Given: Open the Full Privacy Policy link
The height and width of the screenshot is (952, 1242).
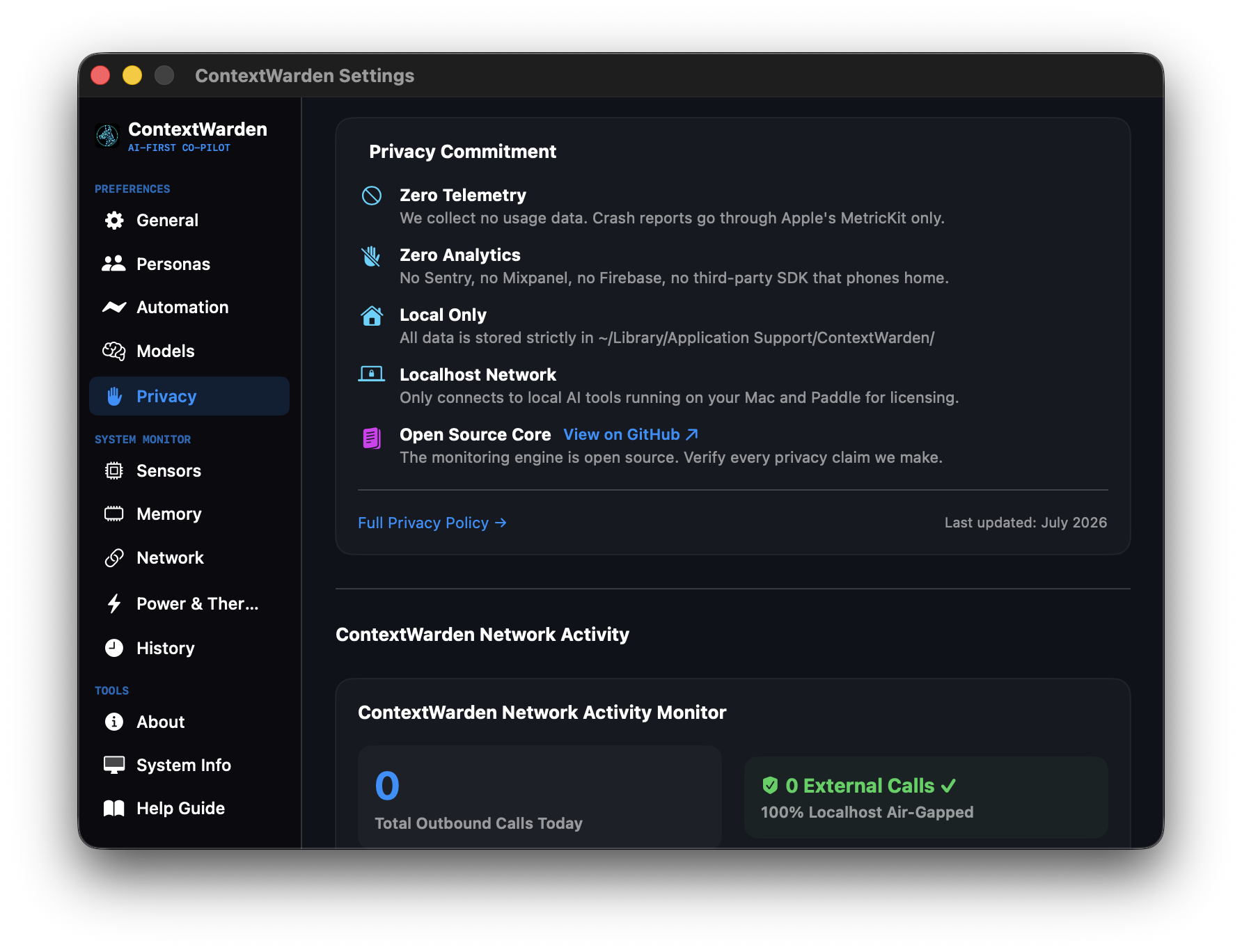Looking at the screenshot, I should pyautogui.click(x=432, y=523).
